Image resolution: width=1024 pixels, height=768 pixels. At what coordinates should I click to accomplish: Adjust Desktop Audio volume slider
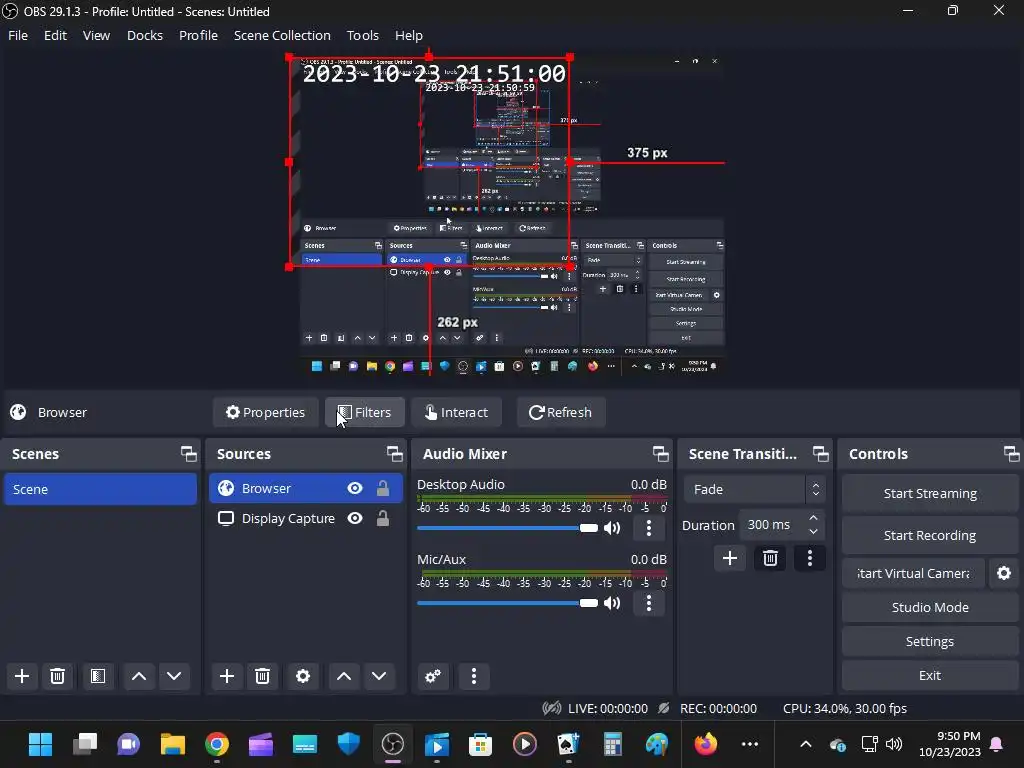coord(507,528)
